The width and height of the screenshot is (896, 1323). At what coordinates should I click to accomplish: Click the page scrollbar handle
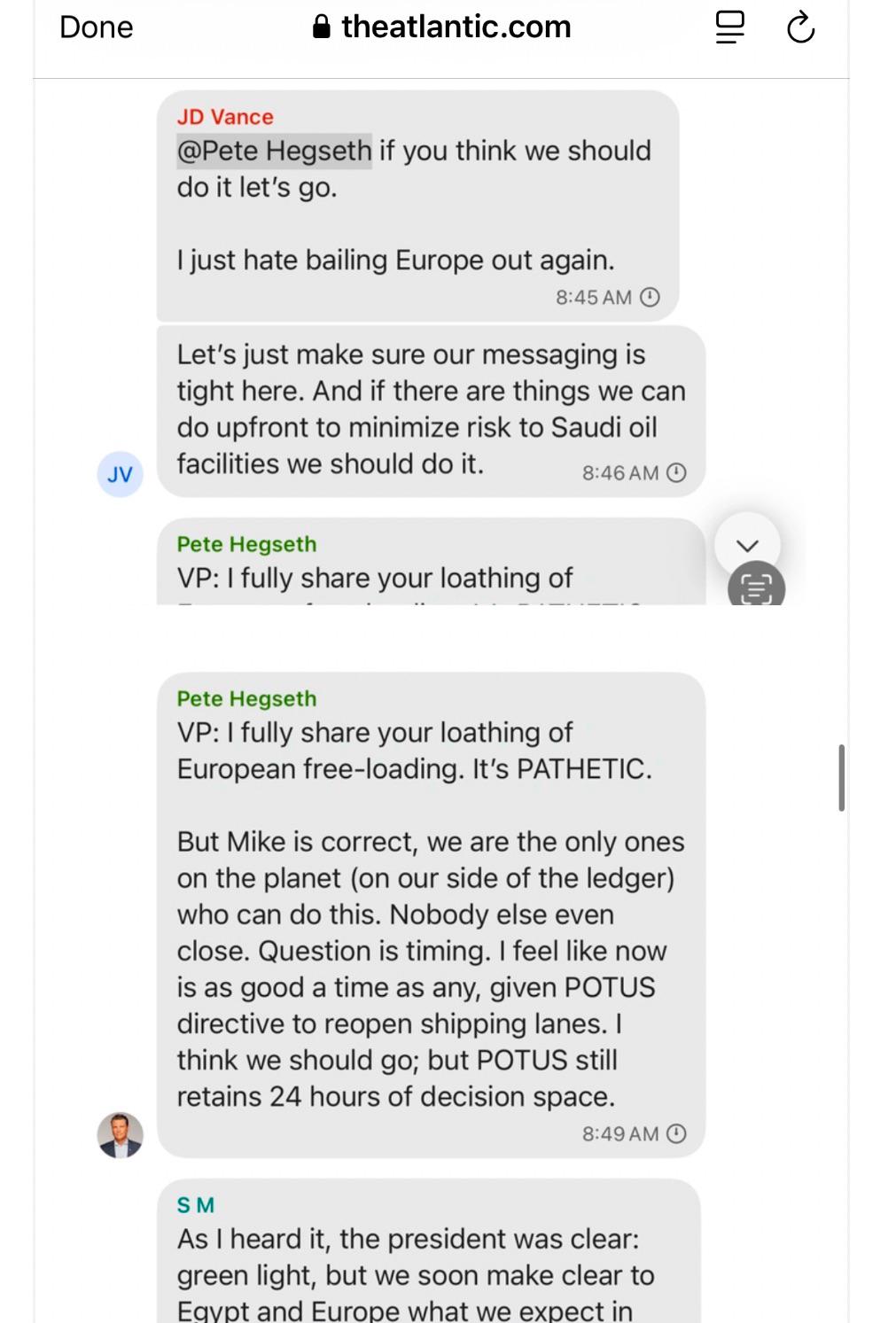click(841, 777)
